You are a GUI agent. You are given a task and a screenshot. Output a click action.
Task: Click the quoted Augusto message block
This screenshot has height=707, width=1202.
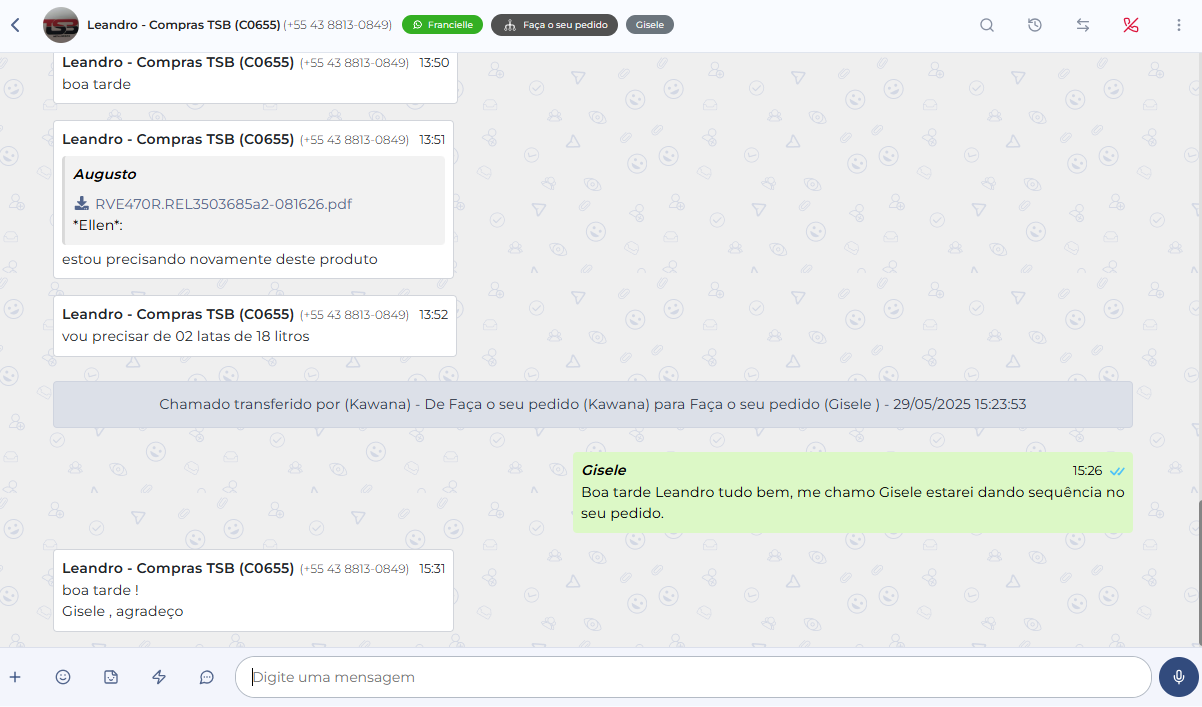pos(253,200)
